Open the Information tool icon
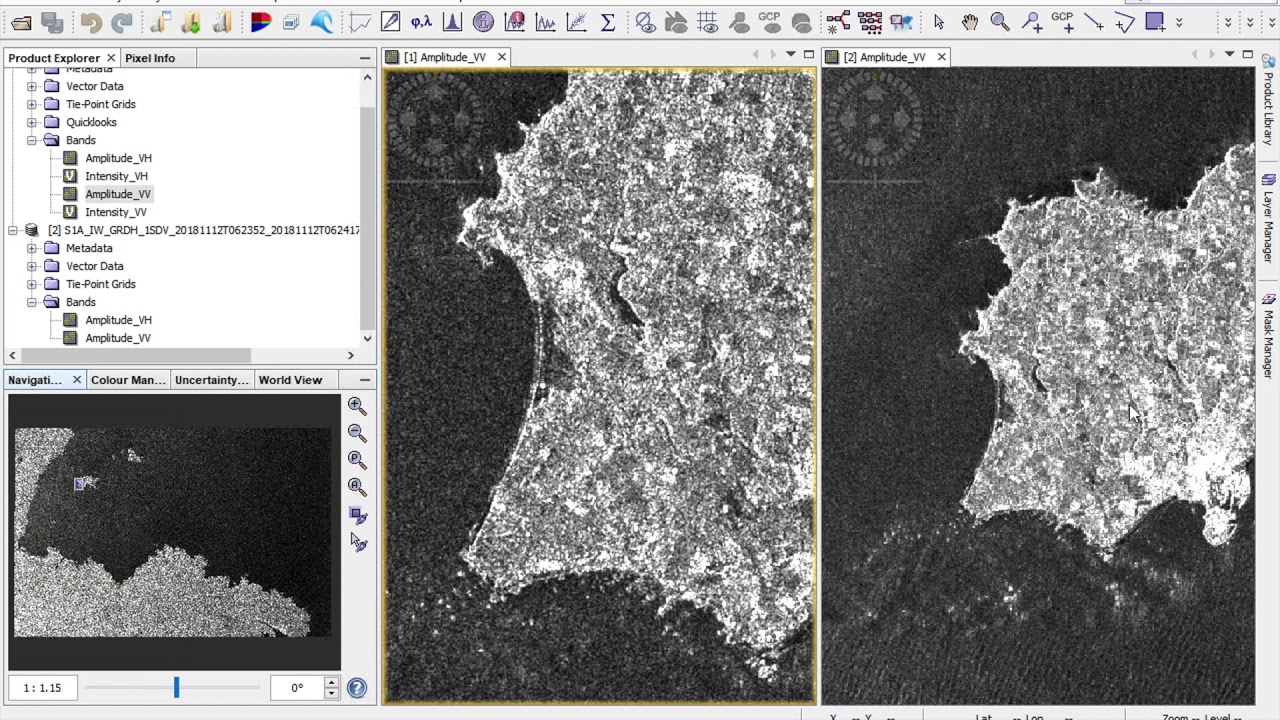Viewport: 1280px width, 720px height. coord(483,21)
